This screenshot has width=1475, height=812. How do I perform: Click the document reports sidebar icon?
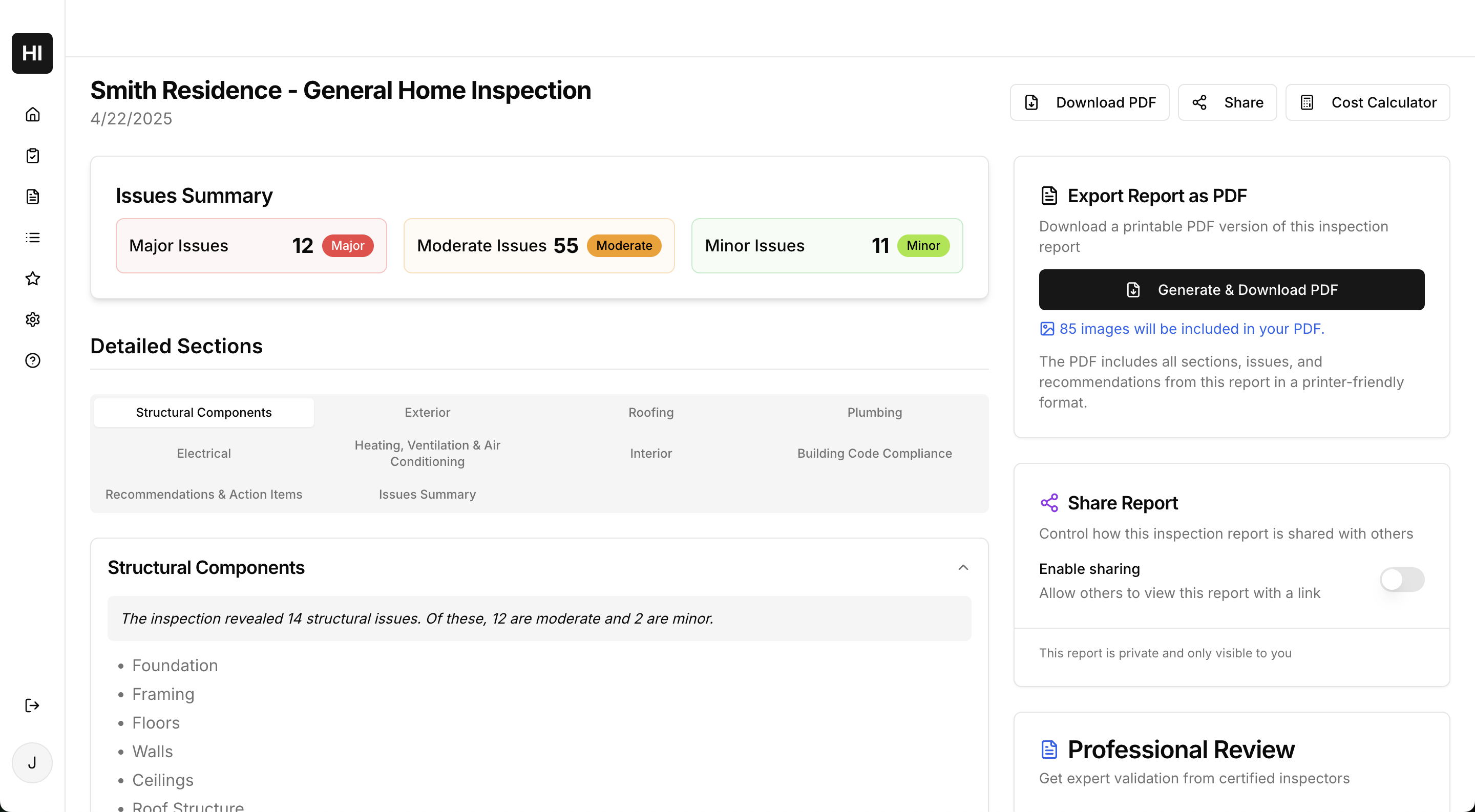(x=33, y=196)
